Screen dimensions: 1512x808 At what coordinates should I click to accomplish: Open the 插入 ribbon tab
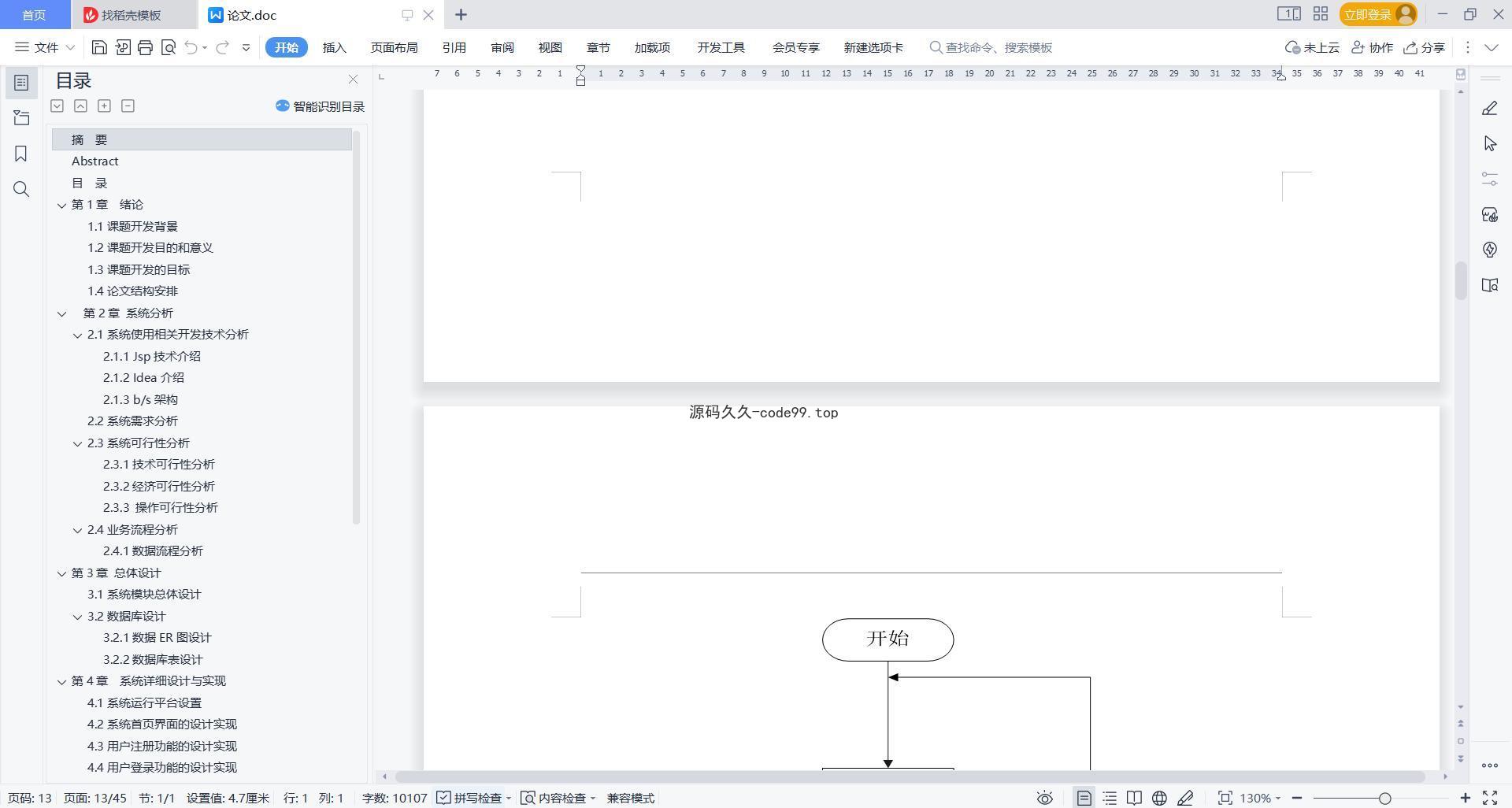[x=335, y=47]
